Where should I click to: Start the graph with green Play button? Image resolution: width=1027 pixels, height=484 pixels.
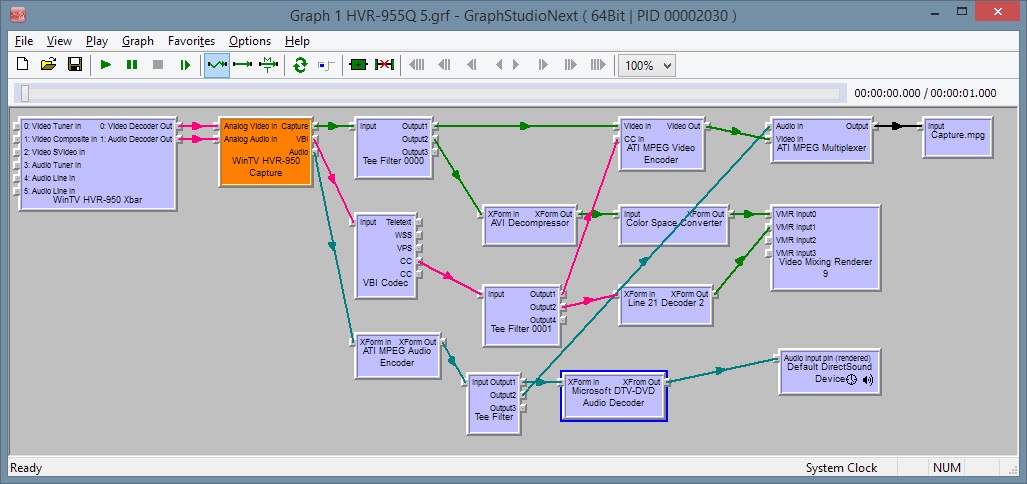(x=106, y=65)
